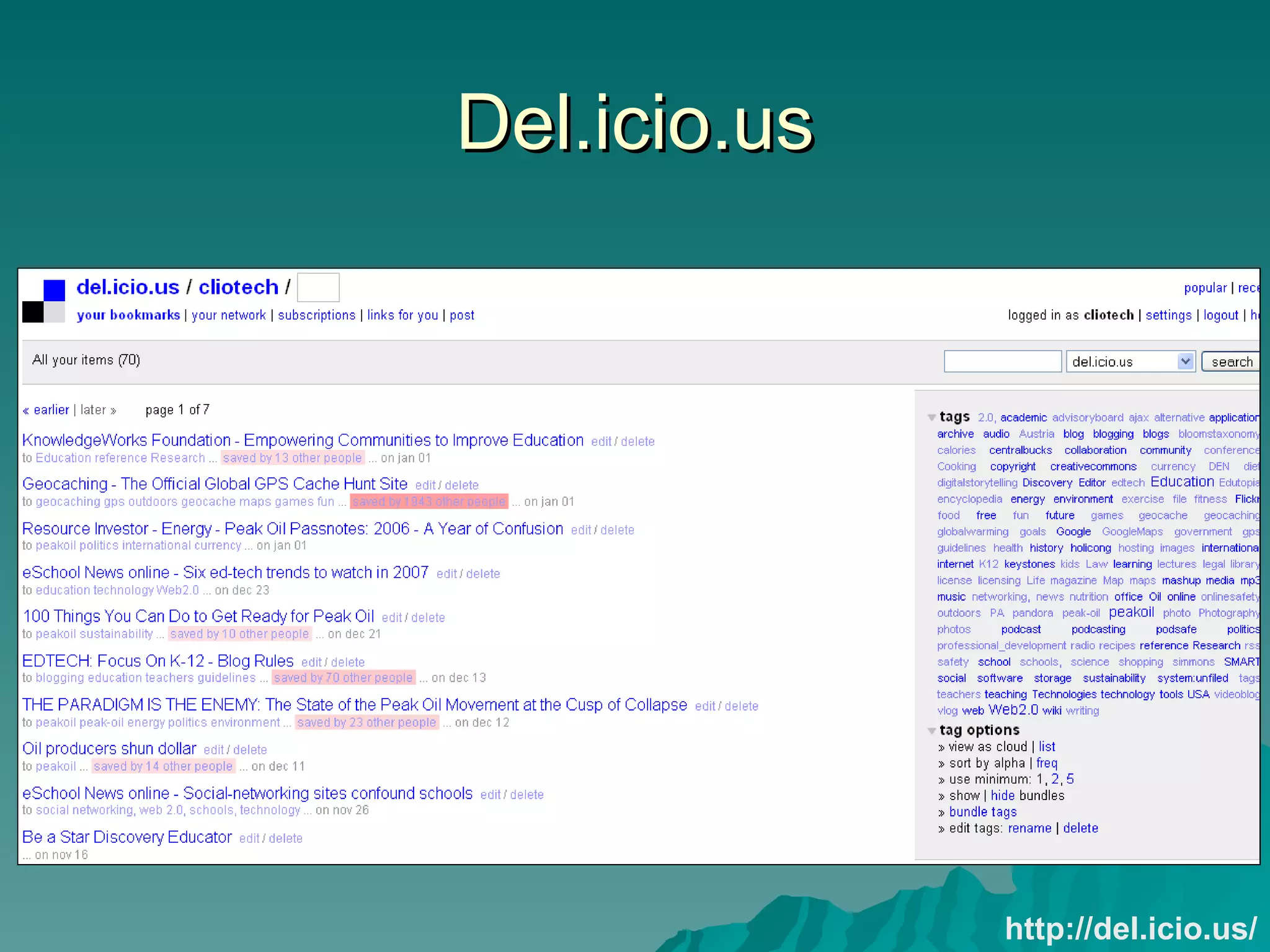The height and width of the screenshot is (952, 1270).
Task: Open Social-networking sites confound schools bookmark
Action: click(x=247, y=793)
